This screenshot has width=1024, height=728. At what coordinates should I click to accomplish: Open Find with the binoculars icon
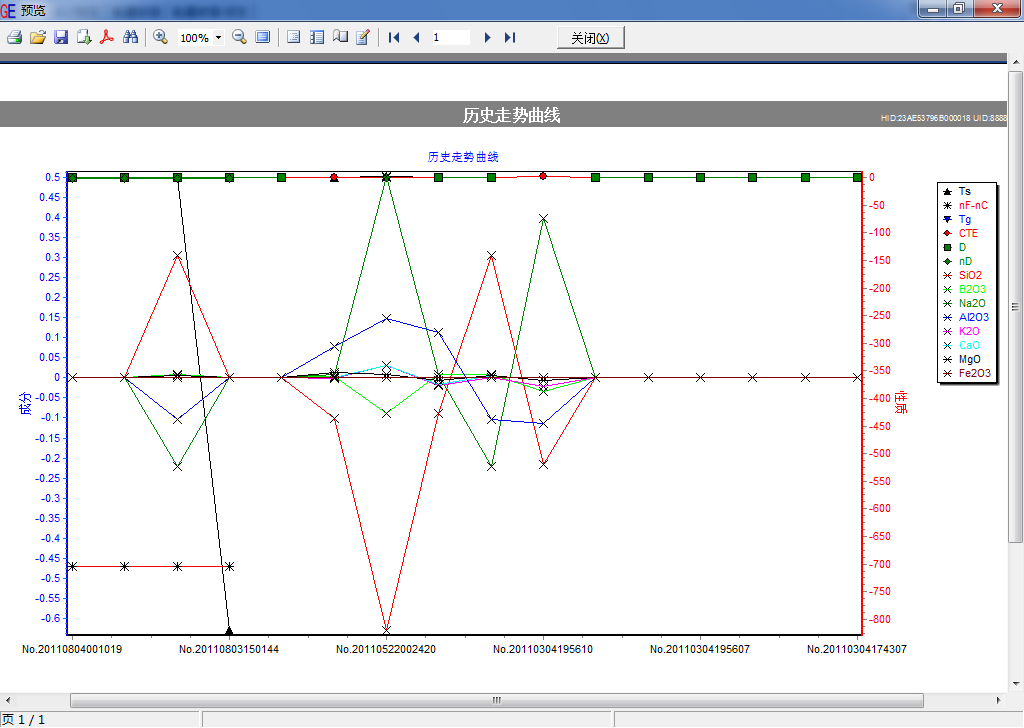click(x=131, y=37)
